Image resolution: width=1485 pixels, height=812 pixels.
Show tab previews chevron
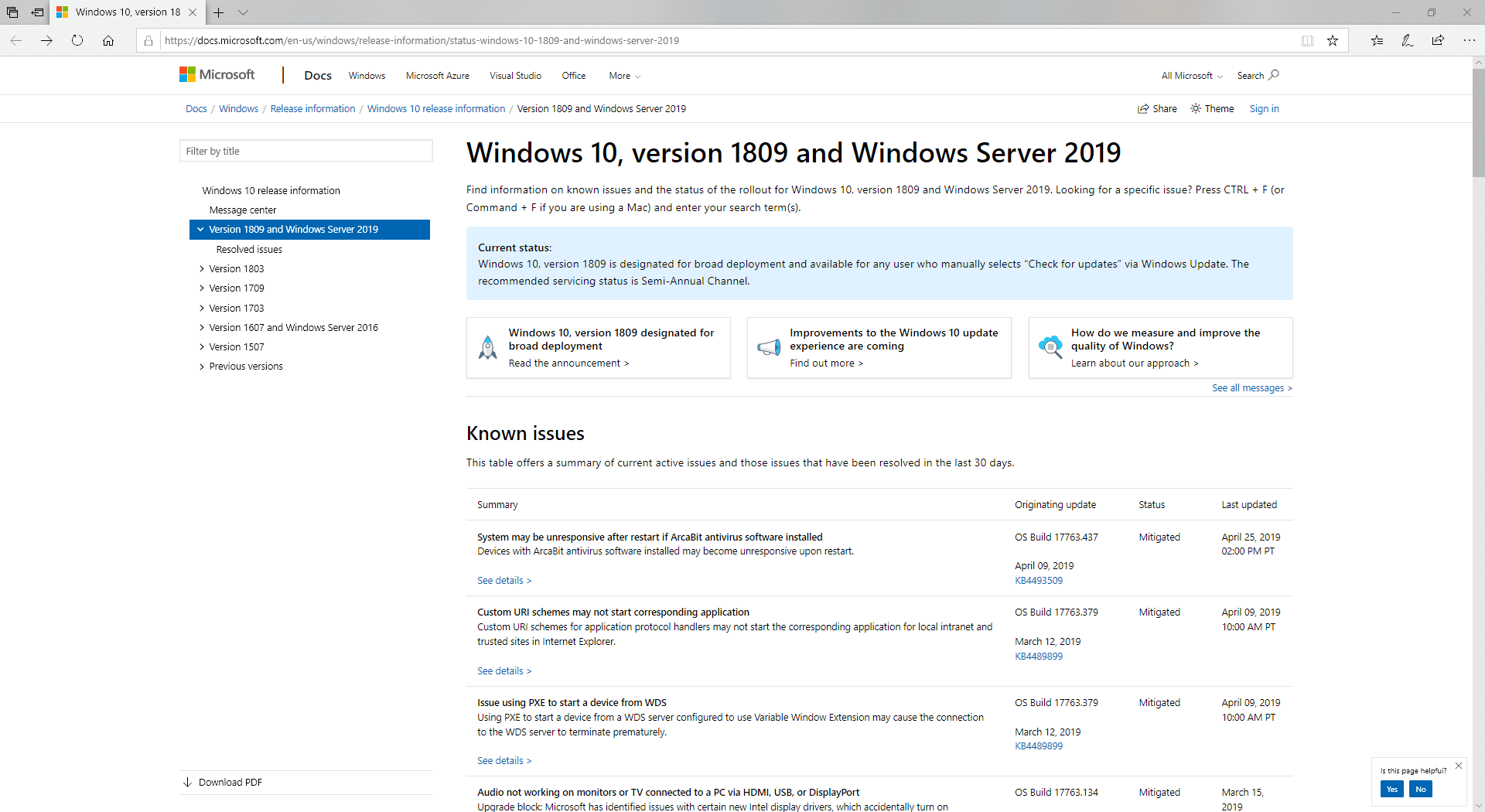pos(243,12)
